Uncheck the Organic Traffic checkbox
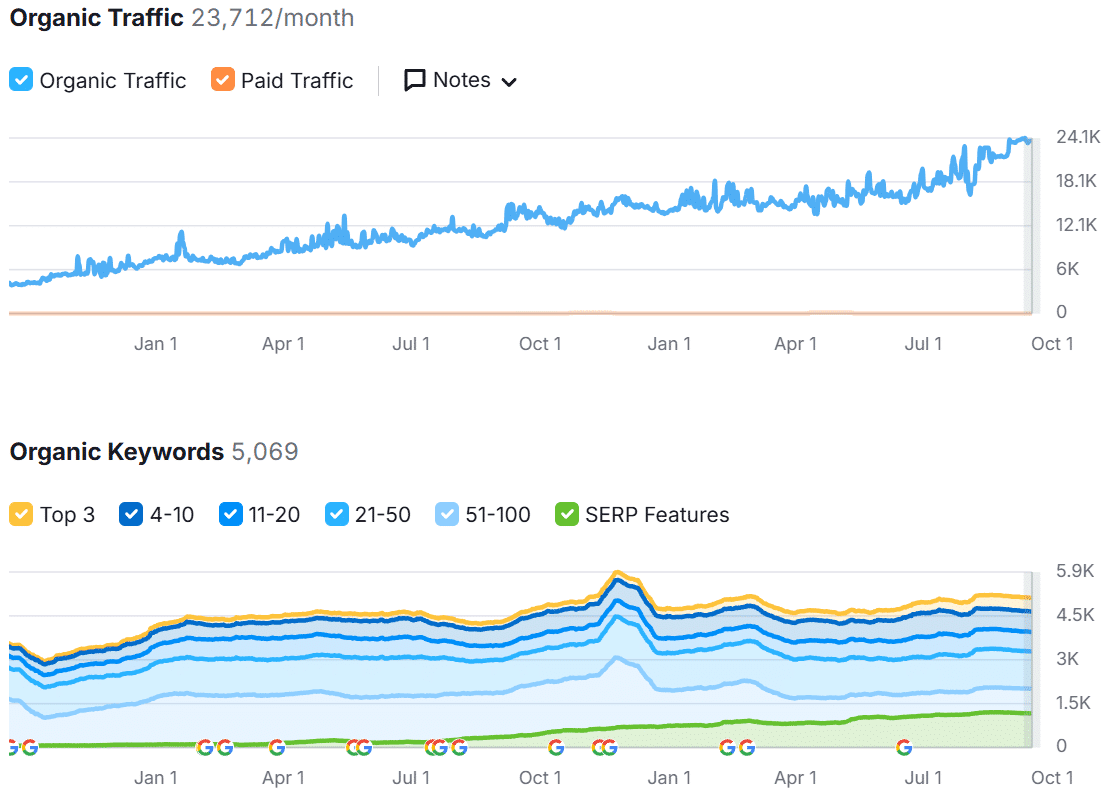This screenshot has height=797, width=1105. 21,80
